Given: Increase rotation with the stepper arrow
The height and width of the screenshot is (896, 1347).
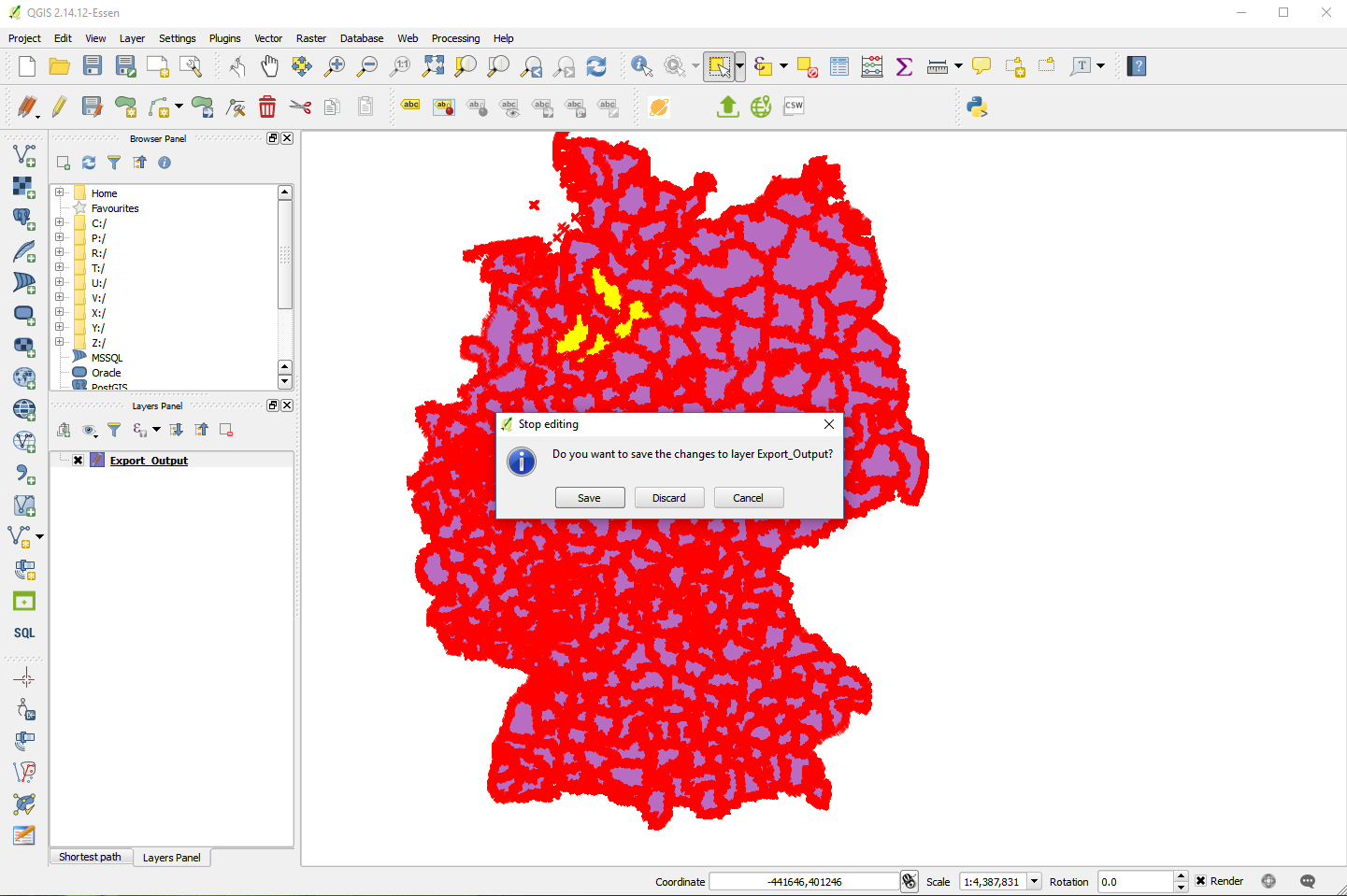Looking at the screenshot, I should pyautogui.click(x=1181, y=876).
